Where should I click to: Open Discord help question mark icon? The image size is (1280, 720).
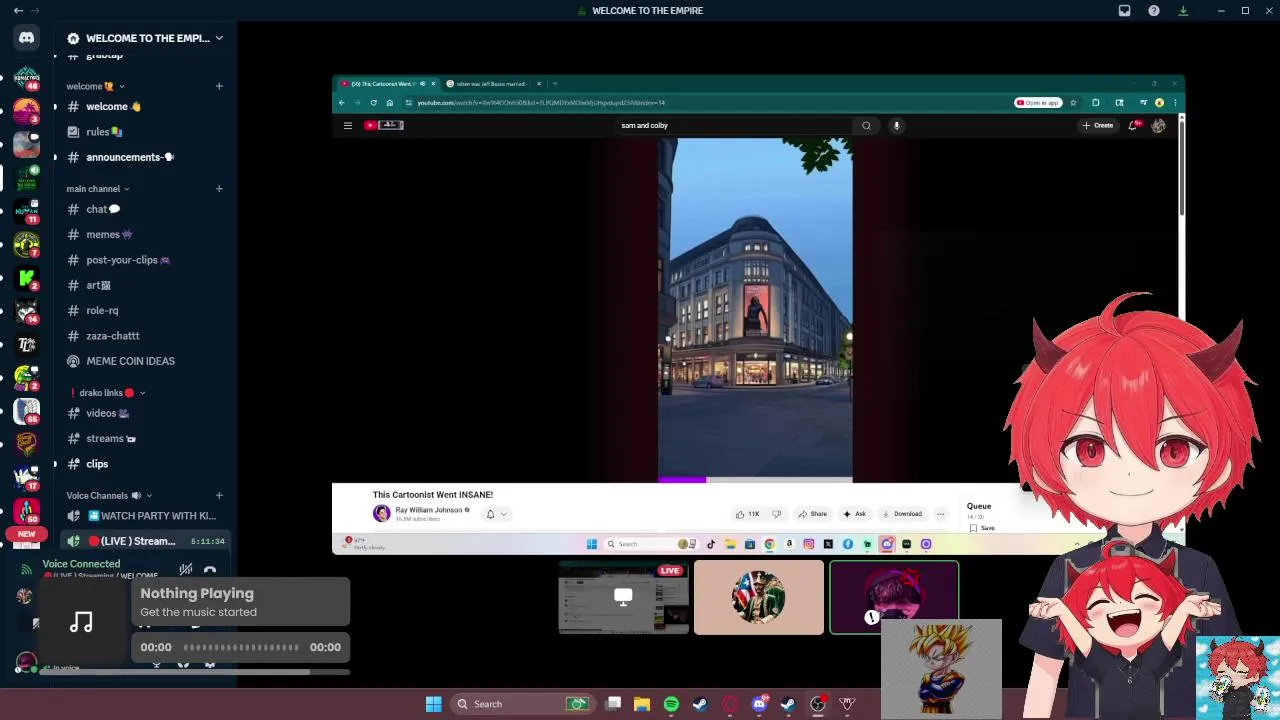1154,10
